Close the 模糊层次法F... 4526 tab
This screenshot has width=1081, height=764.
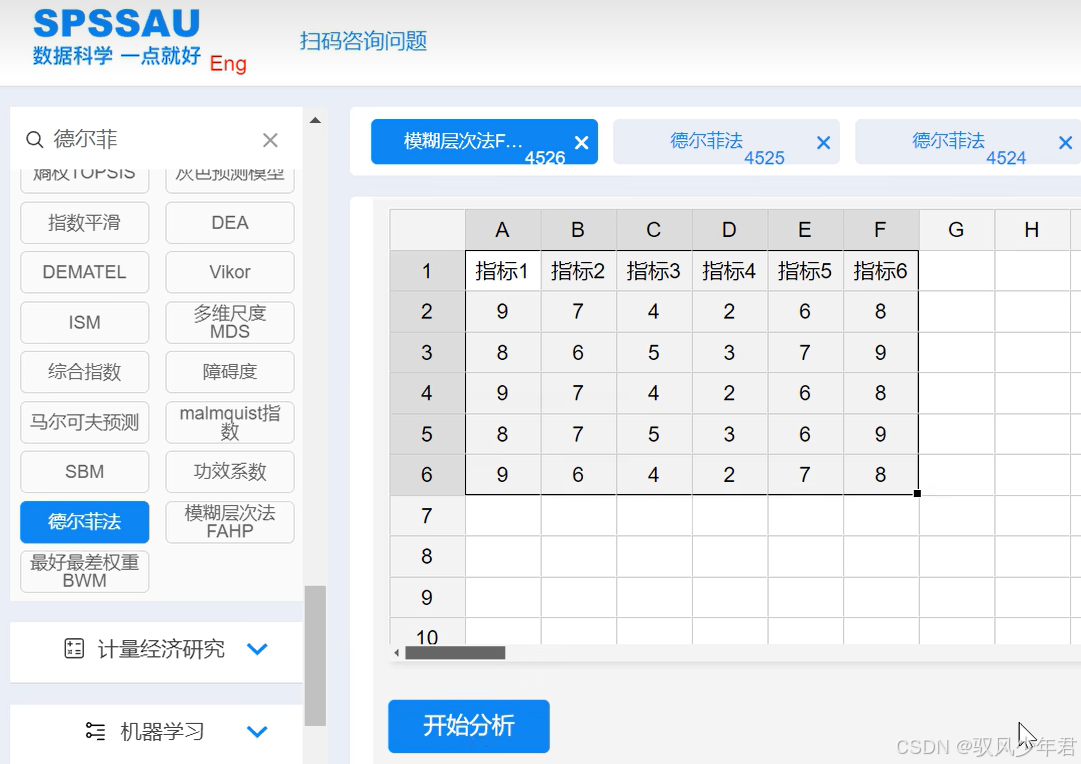581,143
